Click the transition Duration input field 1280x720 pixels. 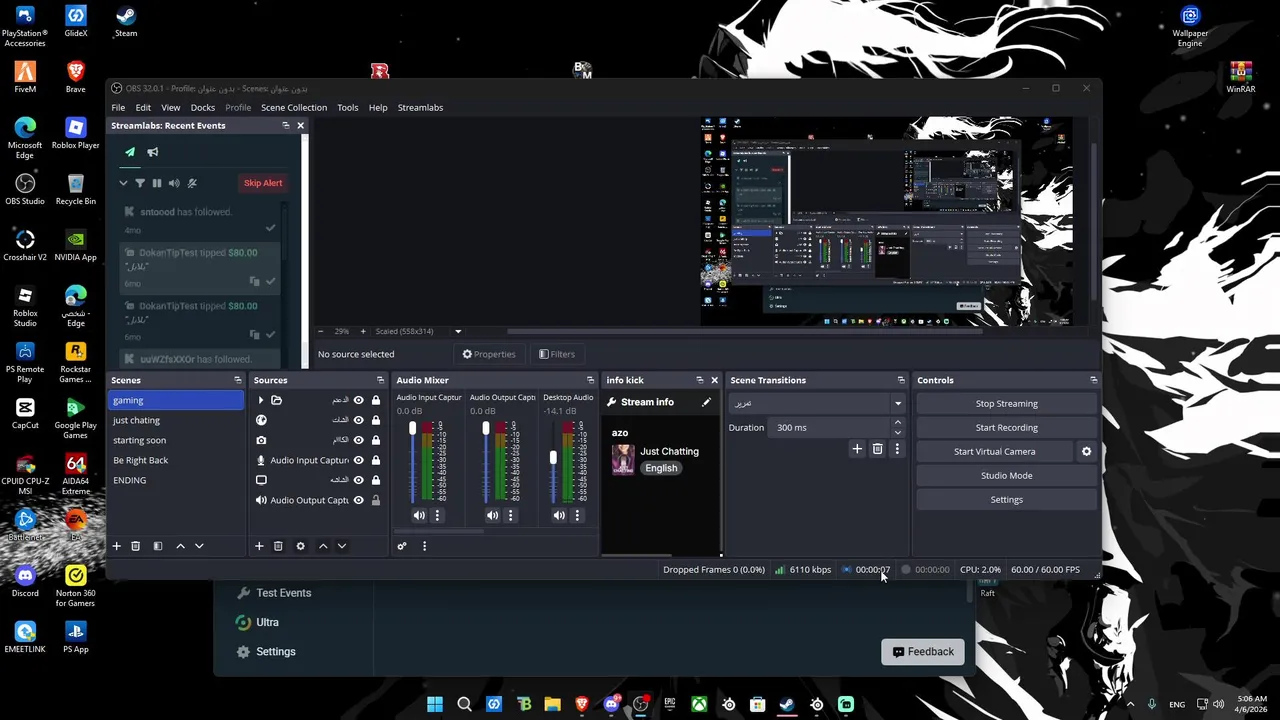828,428
